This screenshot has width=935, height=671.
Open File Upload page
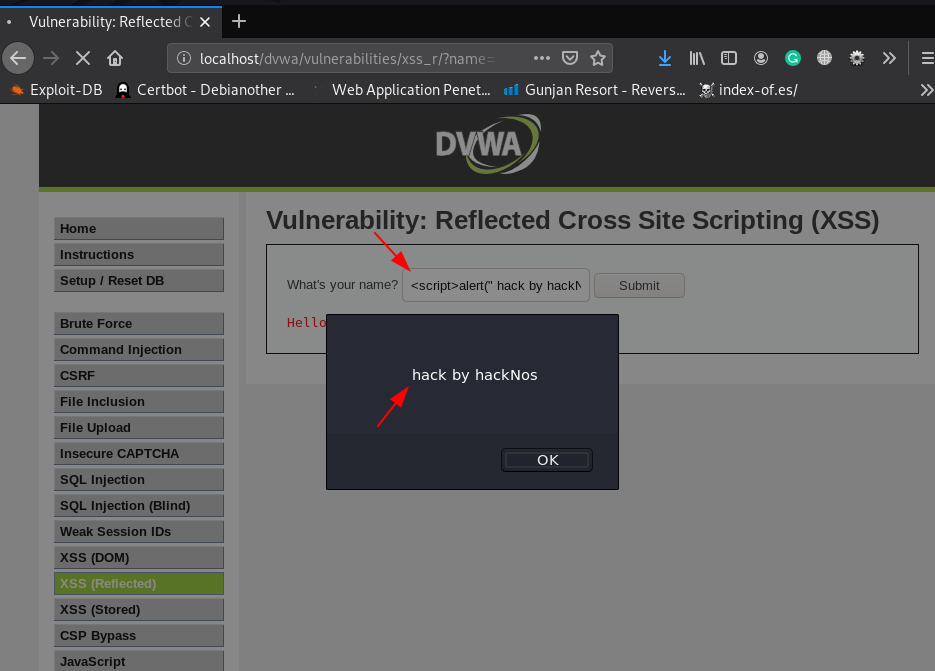tap(138, 428)
